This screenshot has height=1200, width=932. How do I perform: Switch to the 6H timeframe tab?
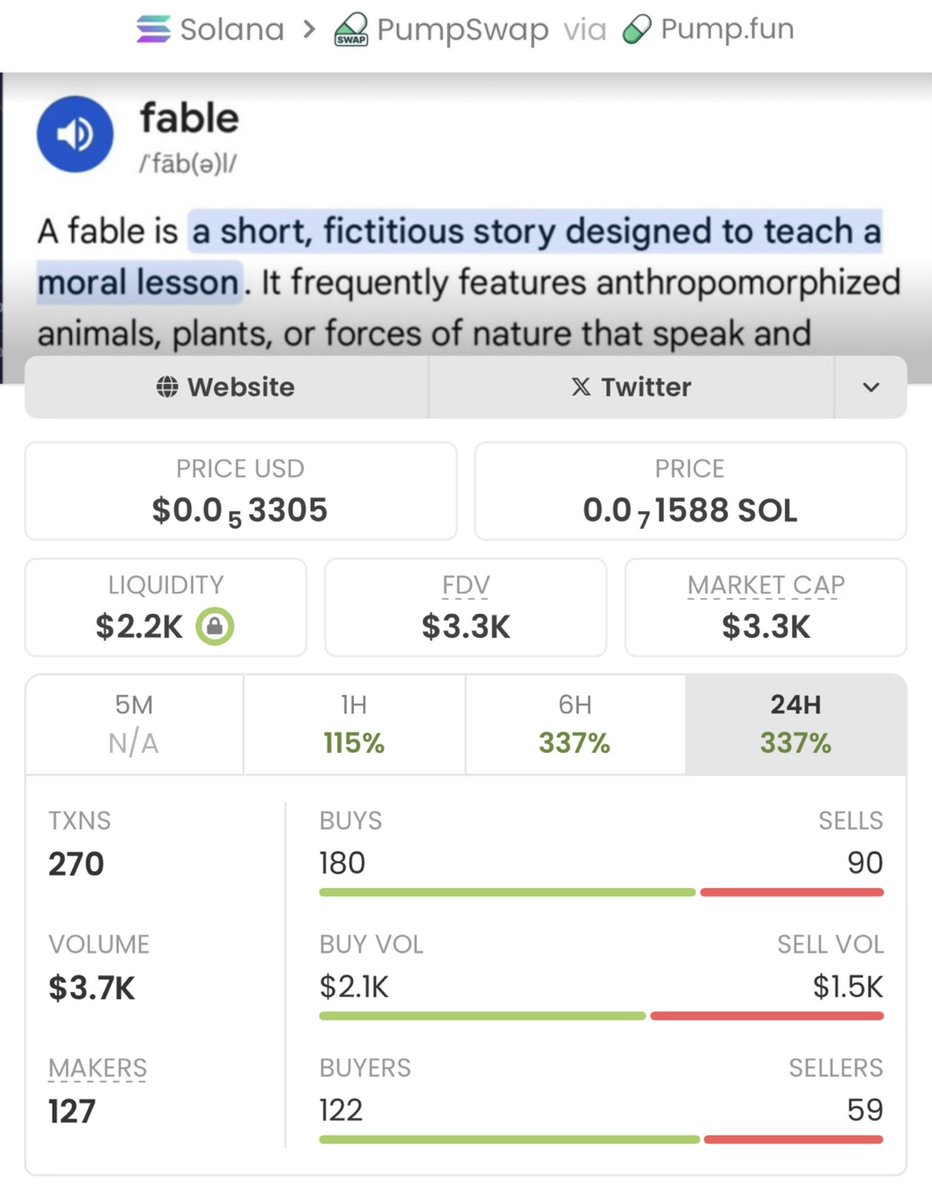point(575,724)
